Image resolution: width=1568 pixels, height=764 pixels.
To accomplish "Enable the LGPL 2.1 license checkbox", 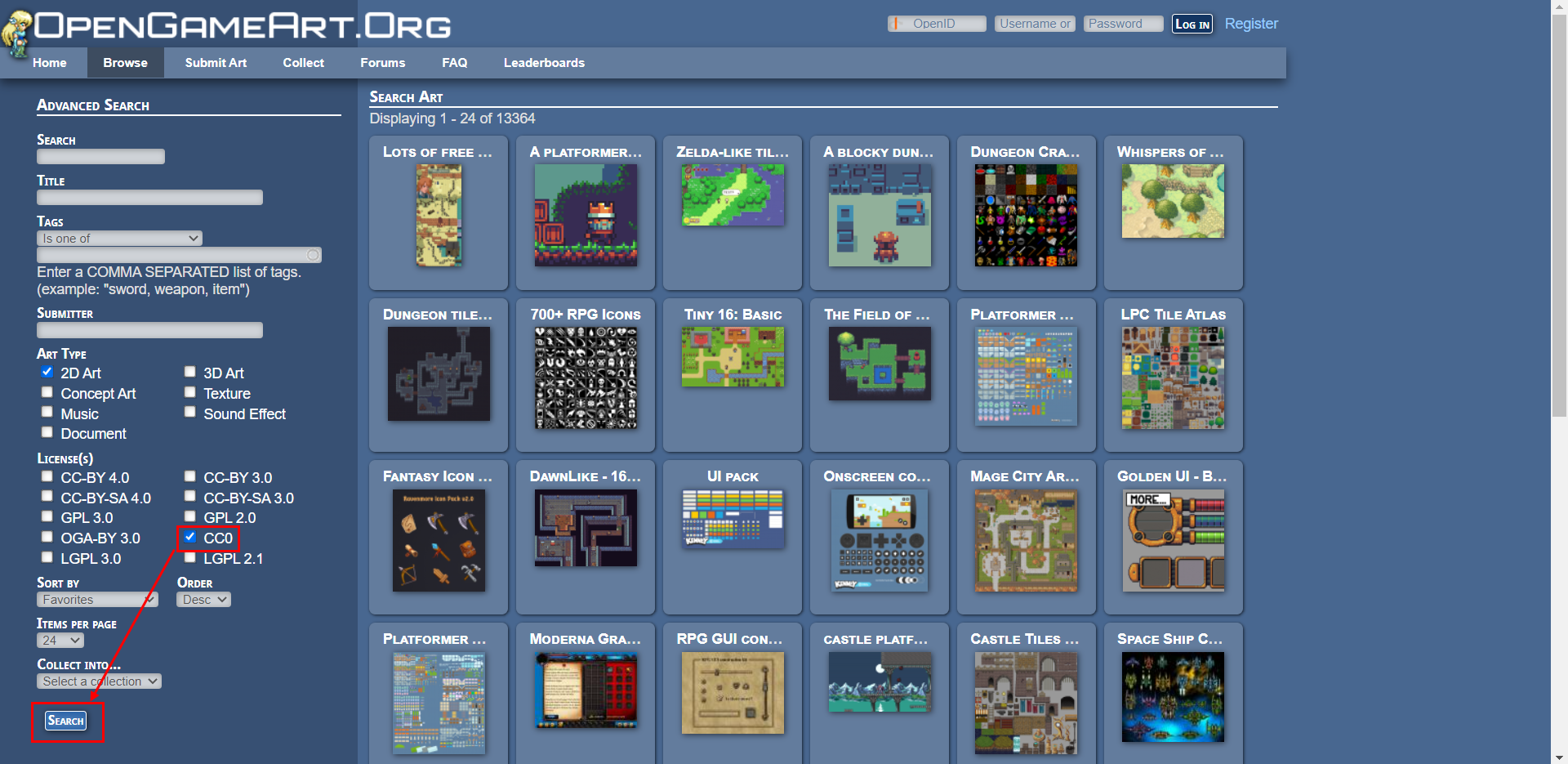I will [x=190, y=557].
